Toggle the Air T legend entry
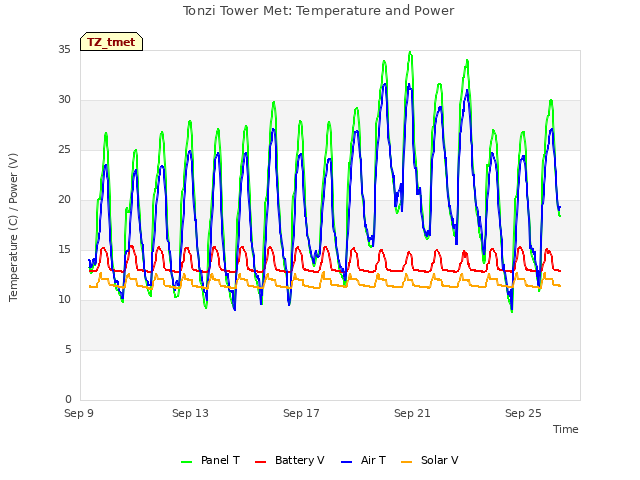640x480 pixels. point(363,460)
